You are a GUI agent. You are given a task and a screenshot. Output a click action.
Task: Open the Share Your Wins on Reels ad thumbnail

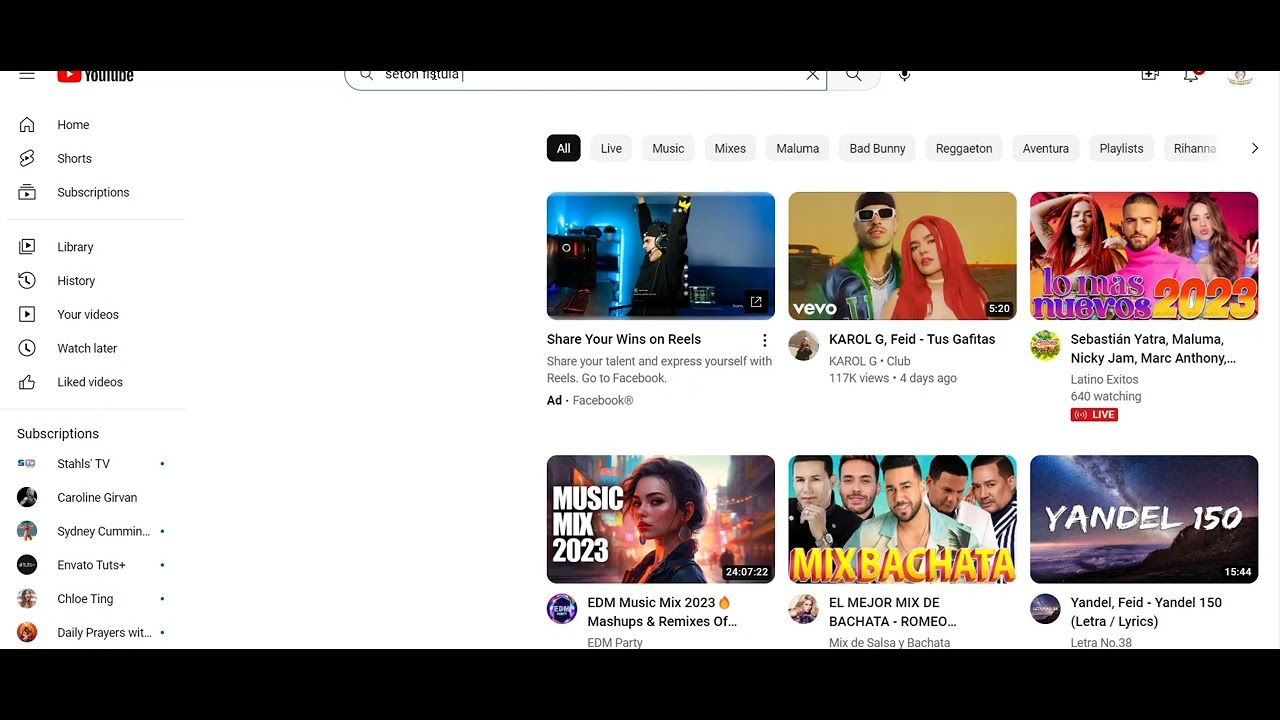[661, 256]
